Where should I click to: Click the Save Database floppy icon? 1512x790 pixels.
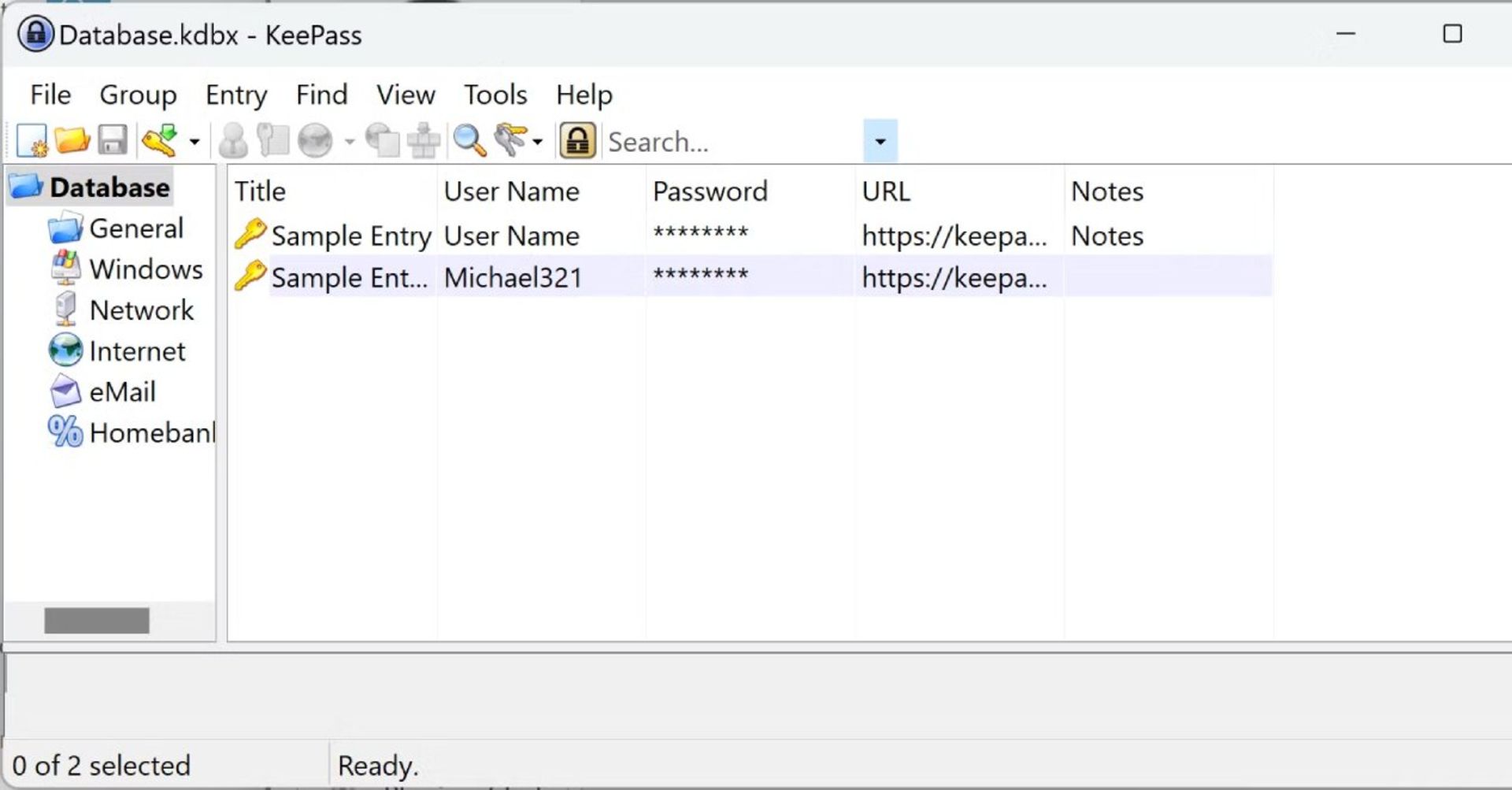point(113,141)
